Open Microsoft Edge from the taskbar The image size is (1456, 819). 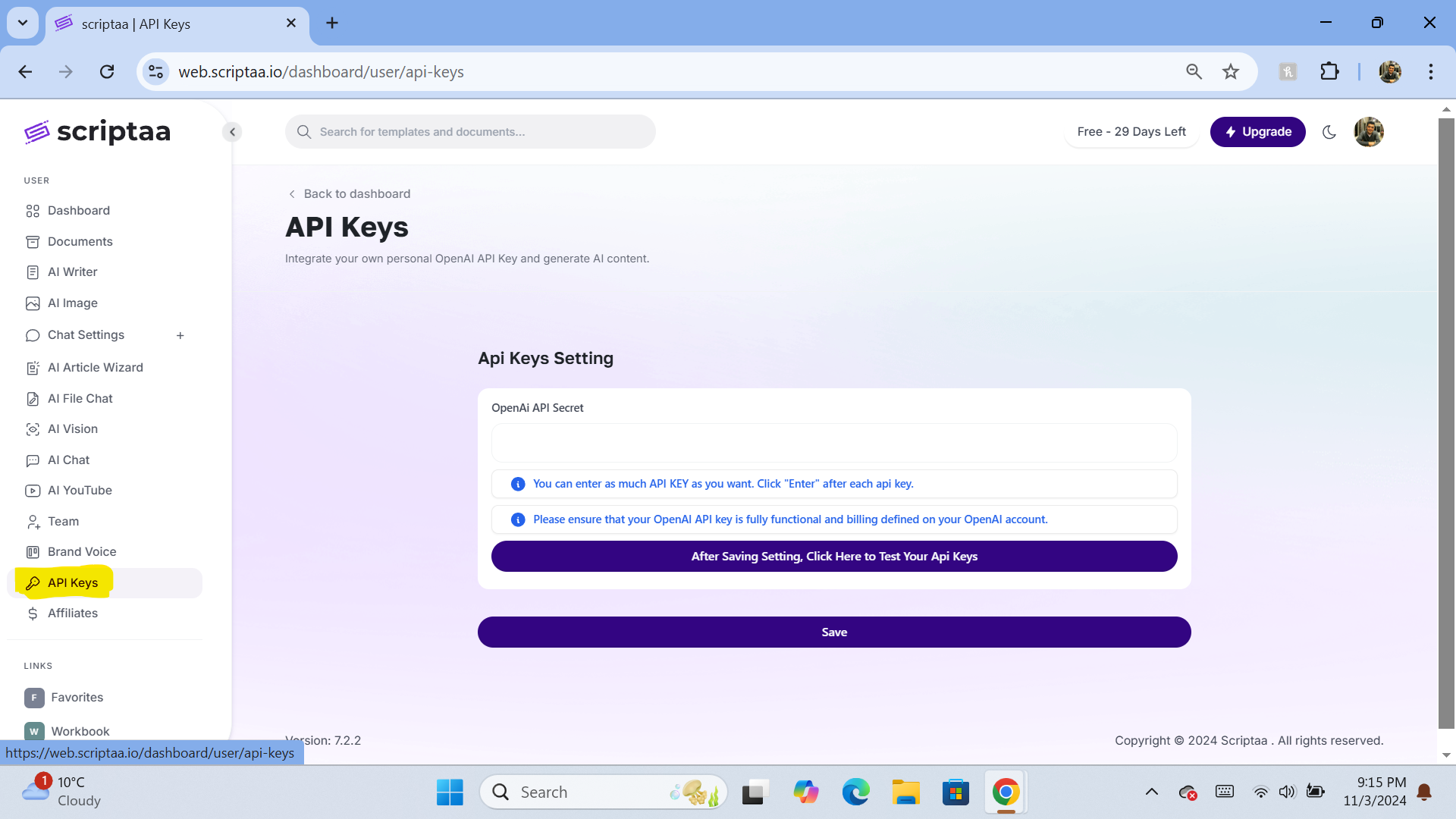click(x=855, y=792)
